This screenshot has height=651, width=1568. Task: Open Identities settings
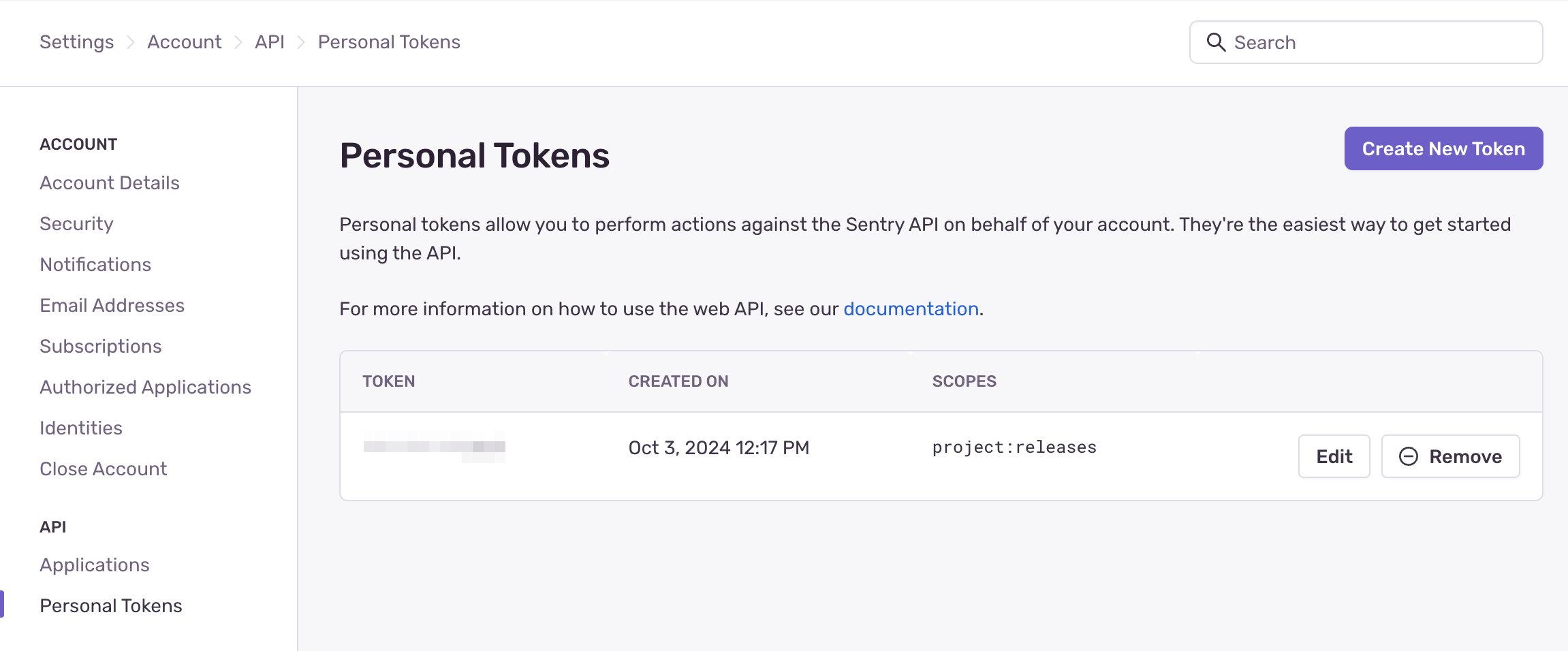pos(81,428)
